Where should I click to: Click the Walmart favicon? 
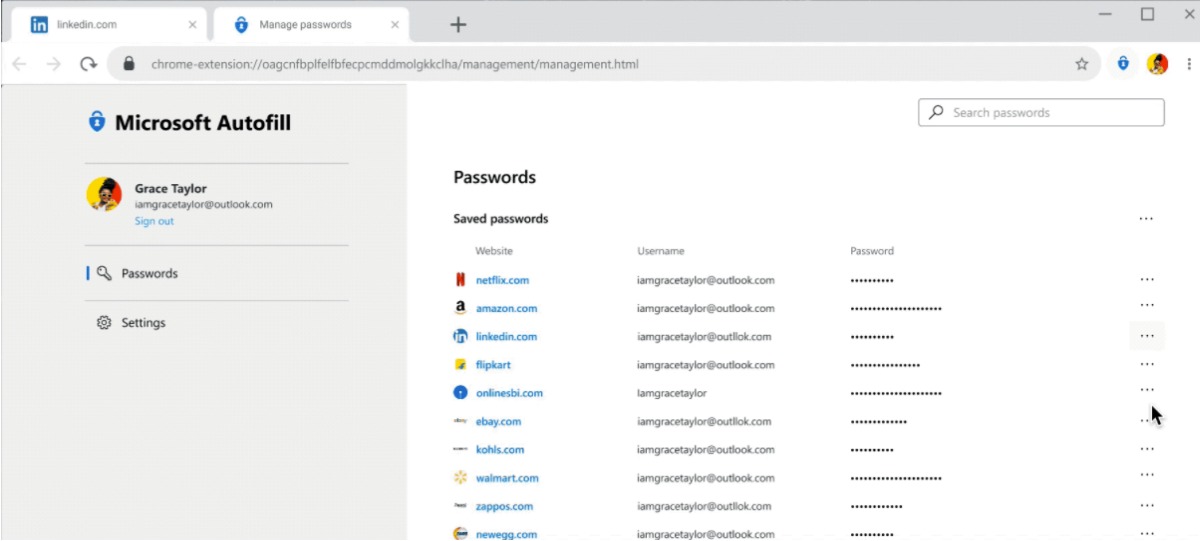pyautogui.click(x=460, y=478)
